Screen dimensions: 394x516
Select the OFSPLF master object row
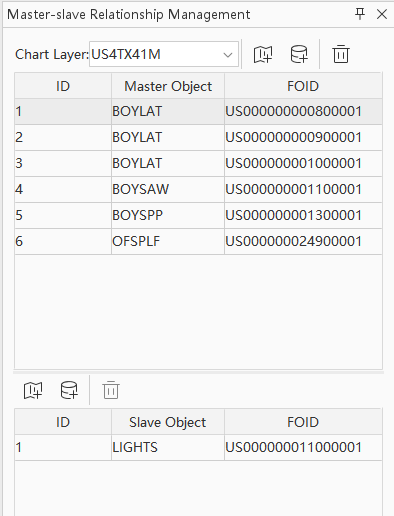pos(198,241)
